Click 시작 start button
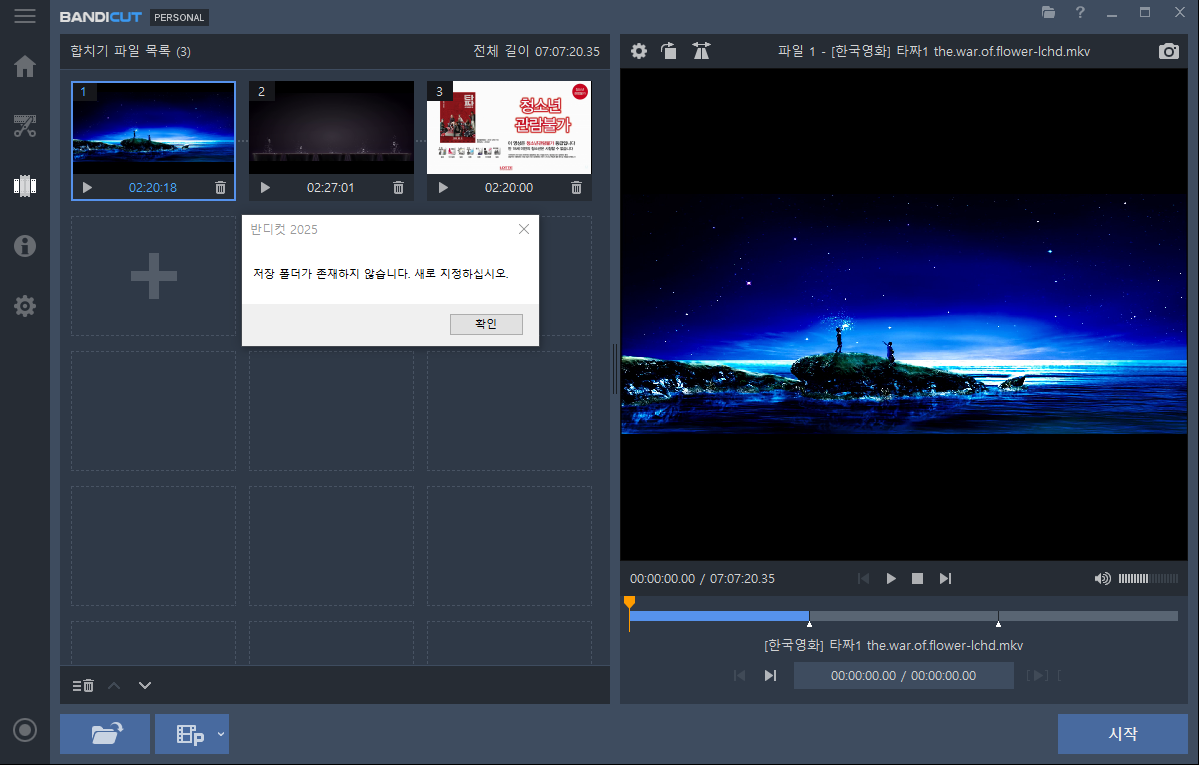This screenshot has height=765, width=1199. (x=1123, y=734)
